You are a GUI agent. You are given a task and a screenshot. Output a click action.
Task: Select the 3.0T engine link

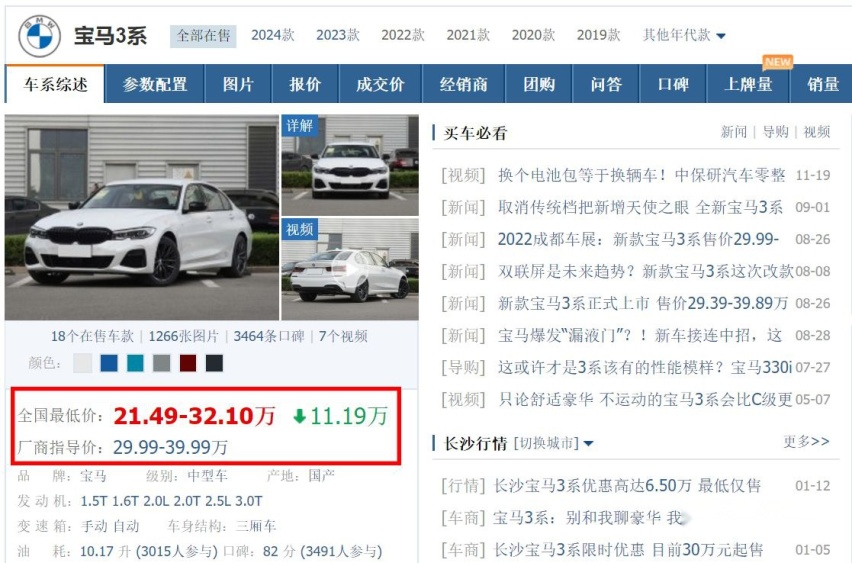click(x=249, y=501)
